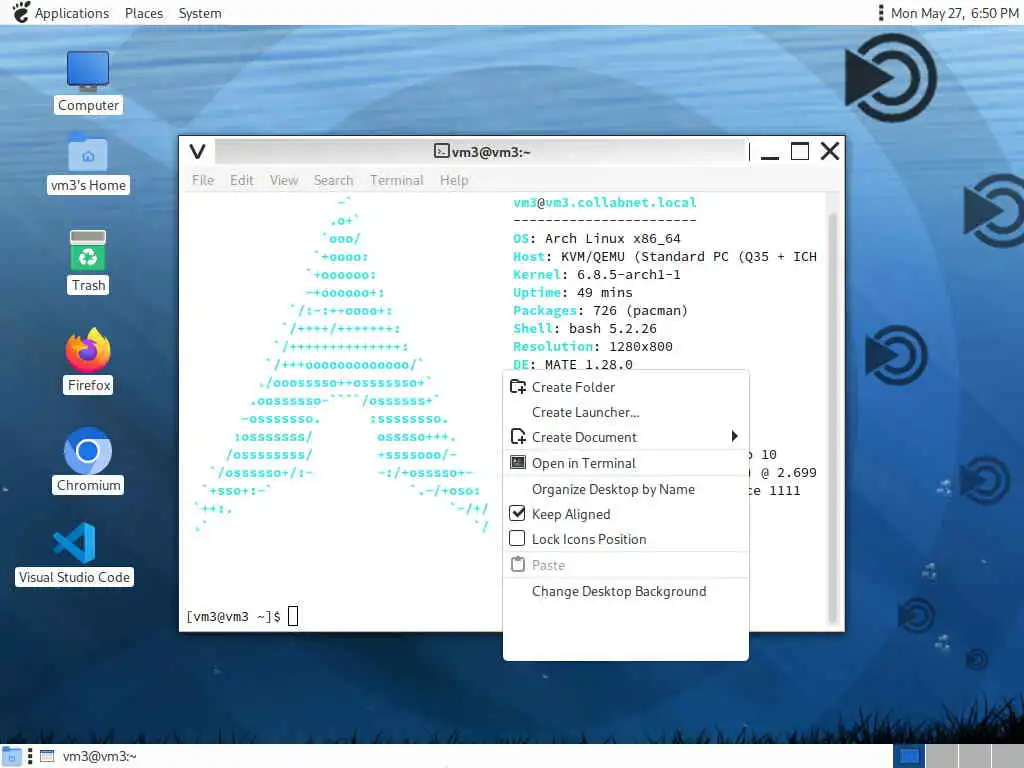
Task: Open the terminal Help menu
Action: click(454, 180)
